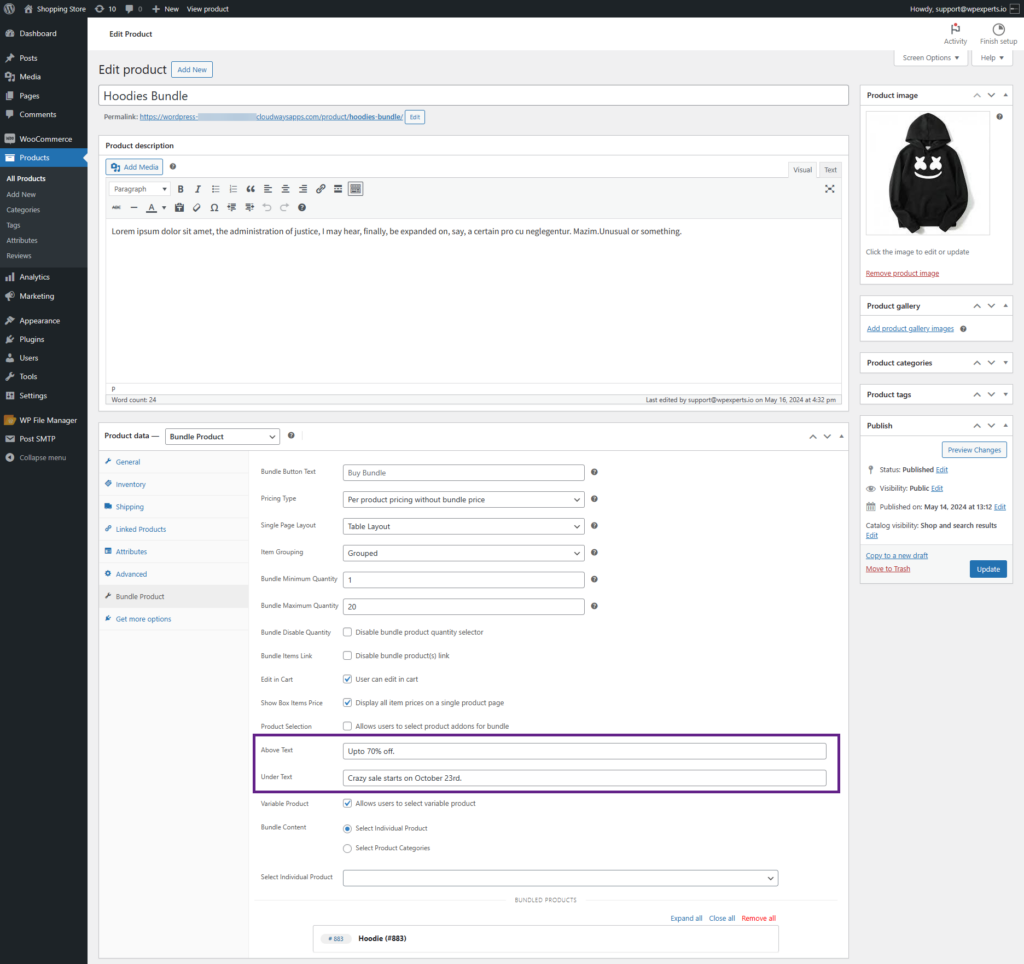Click Move to Trash link
Image resolution: width=1024 pixels, height=964 pixels.
pos(888,569)
